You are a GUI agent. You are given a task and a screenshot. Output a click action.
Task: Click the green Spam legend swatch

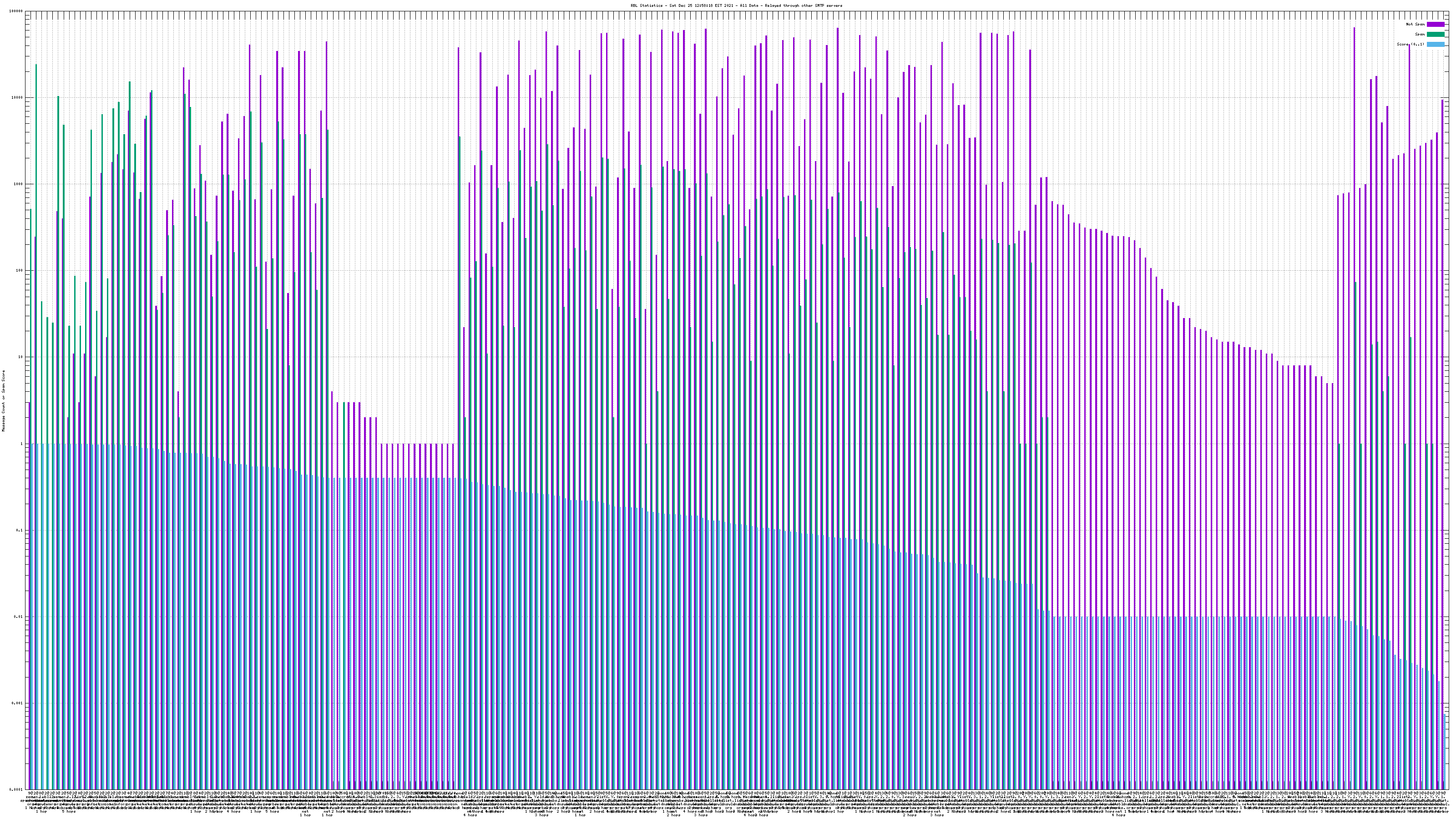coord(1435,35)
